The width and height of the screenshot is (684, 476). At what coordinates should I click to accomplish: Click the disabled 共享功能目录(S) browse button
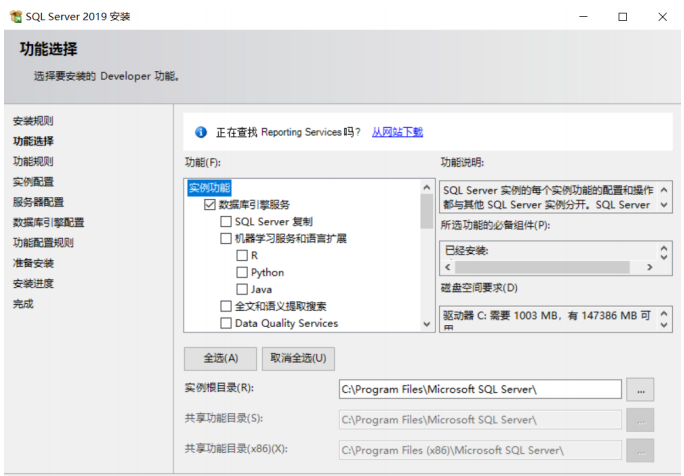[x=640, y=420]
